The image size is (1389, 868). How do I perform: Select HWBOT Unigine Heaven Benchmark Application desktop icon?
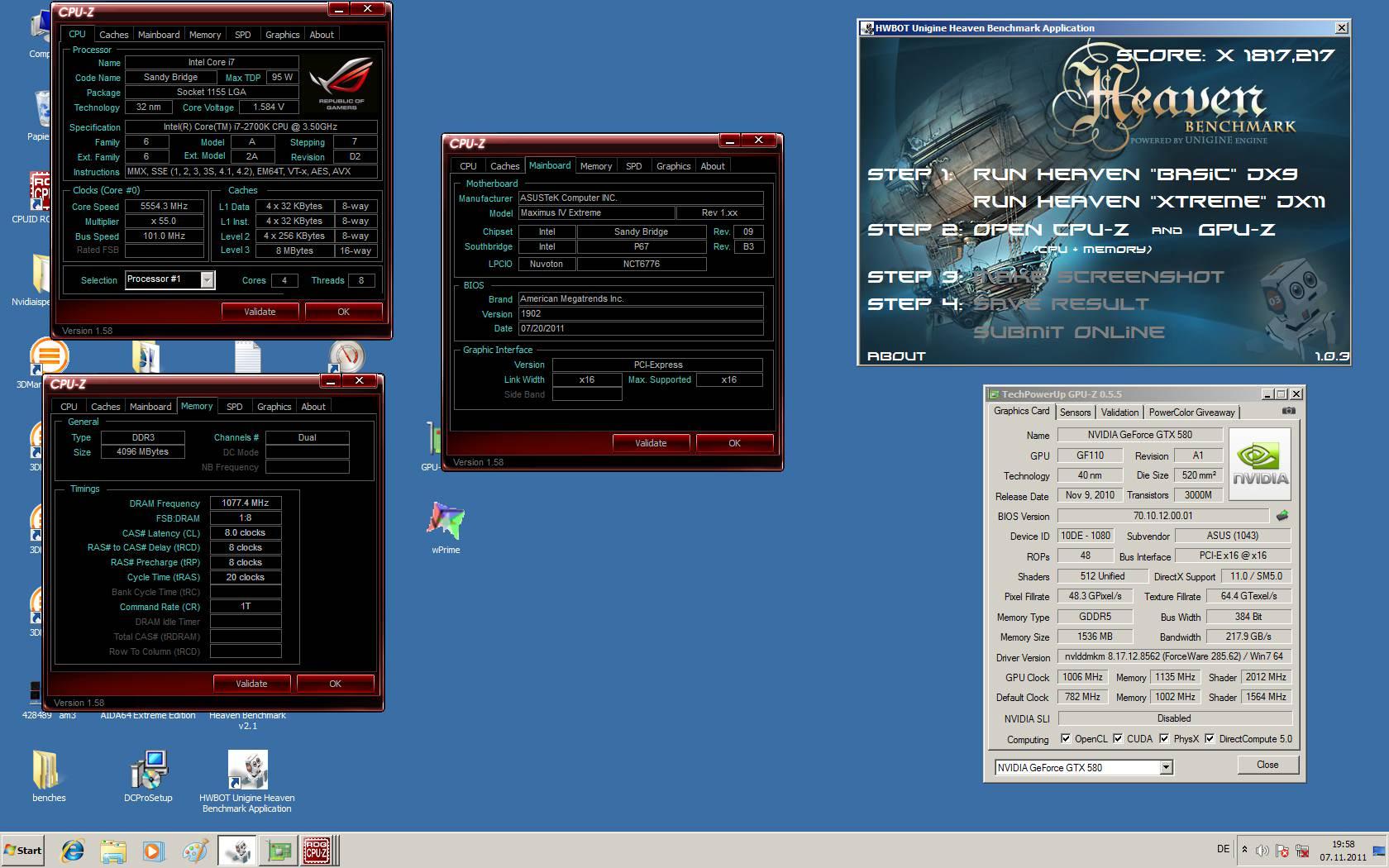tap(247, 781)
